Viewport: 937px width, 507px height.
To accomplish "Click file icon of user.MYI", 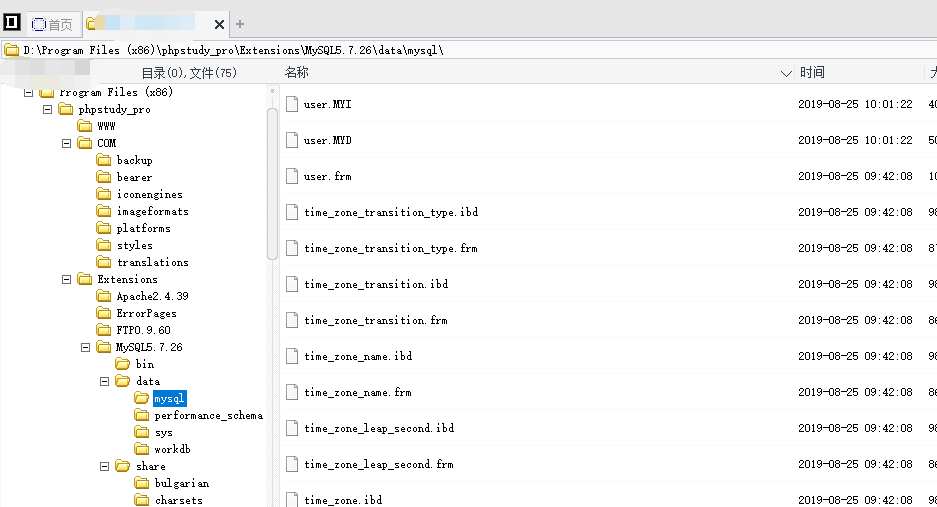I will [292, 104].
